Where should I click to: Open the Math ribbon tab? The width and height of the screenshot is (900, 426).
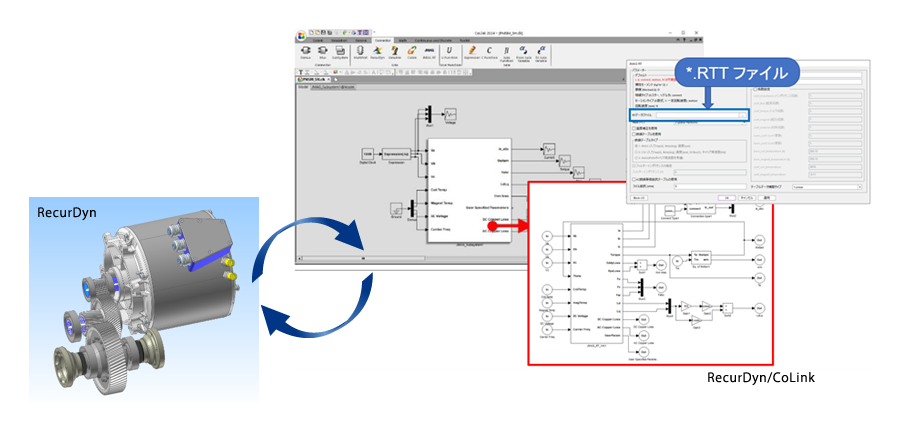point(403,41)
